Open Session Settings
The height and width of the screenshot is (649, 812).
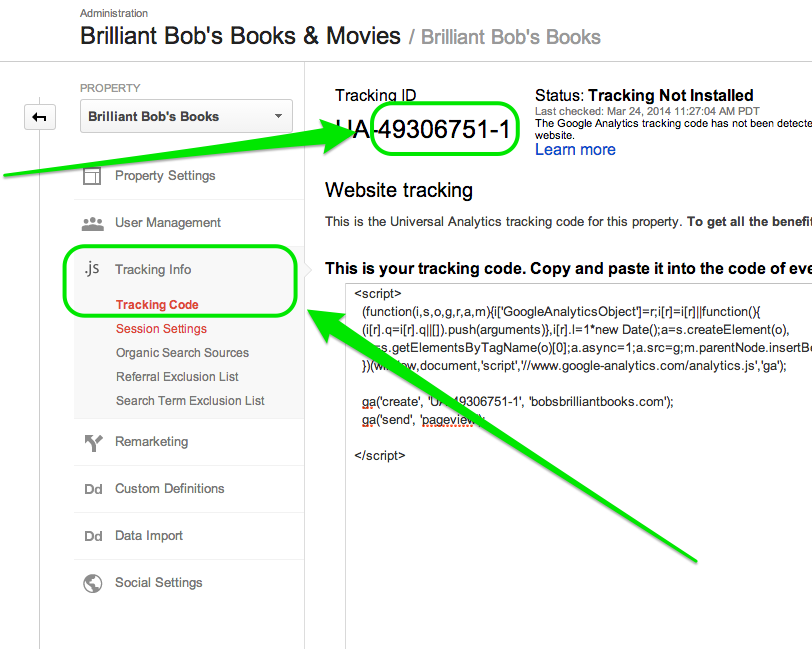(161, 329)
